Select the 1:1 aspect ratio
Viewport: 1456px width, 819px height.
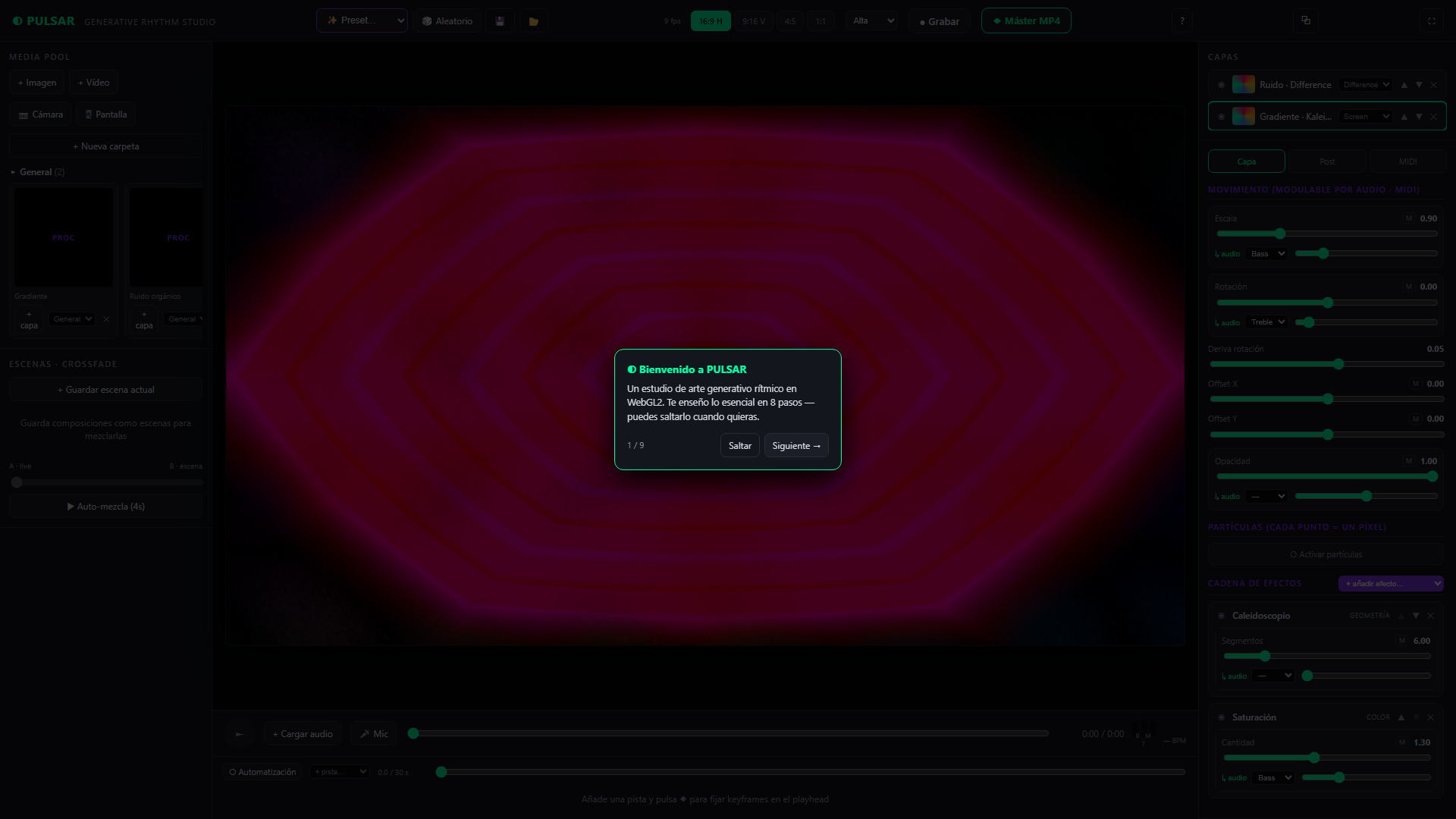coord(821,21)
